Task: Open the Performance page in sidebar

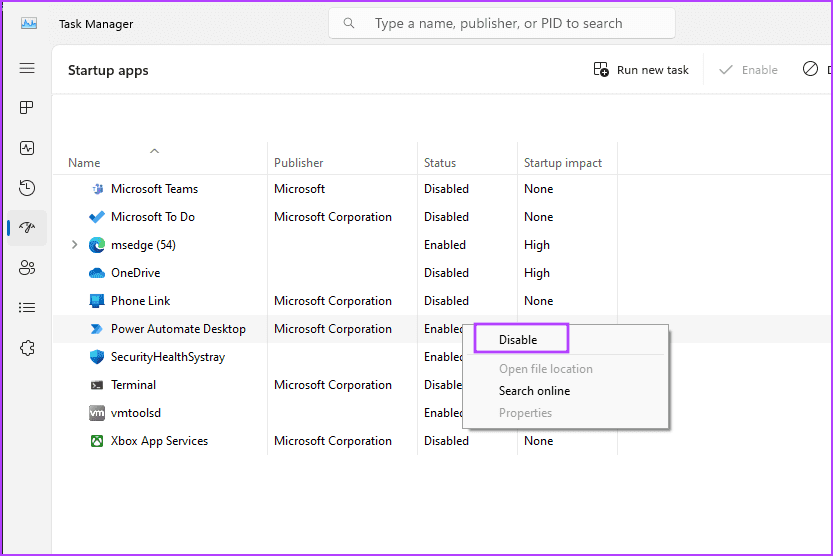Action: (27, 148)
